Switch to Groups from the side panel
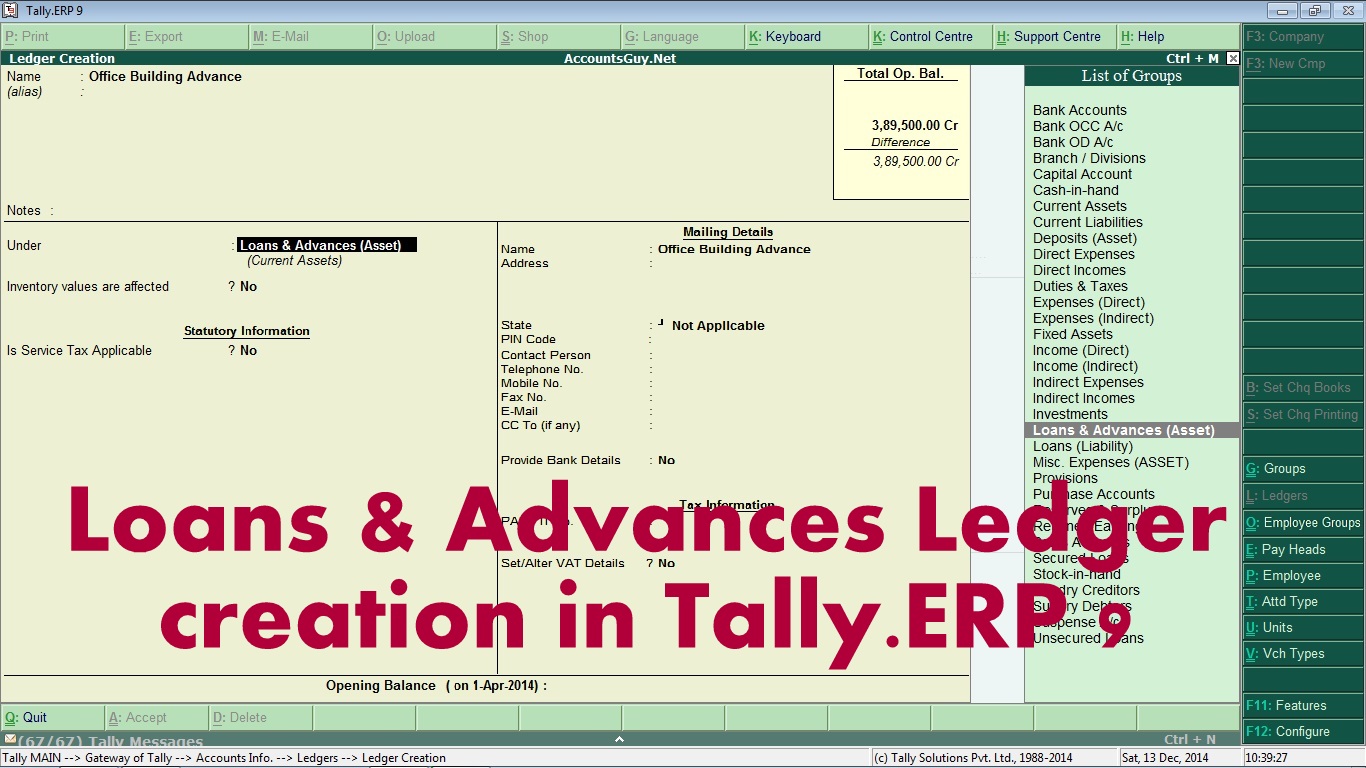The image size is (1366, 768). tap(1303, 469)
